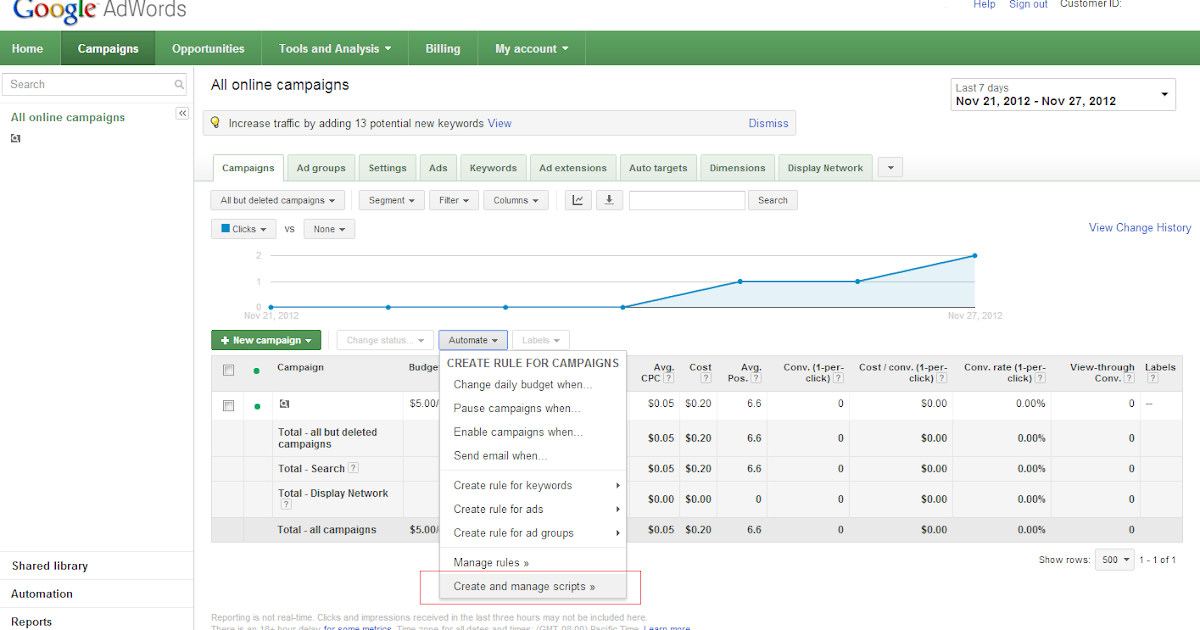The width and height of the screenshot is (1200, 630).
Task: Change Show rows count from 500
Action: point(1114,560)
